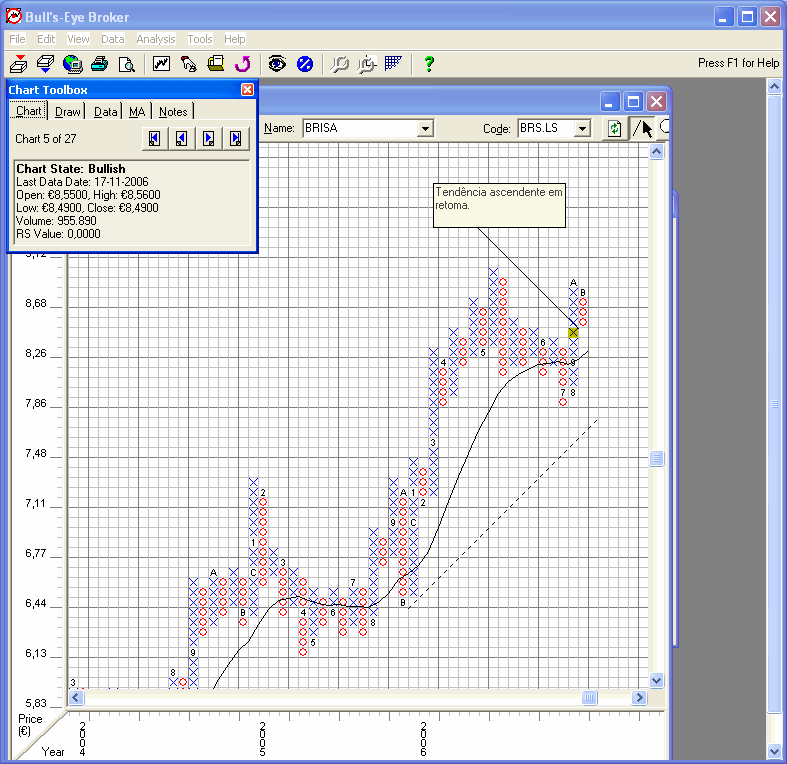Screen dimensions: 787x764
Task: Click the purple undo arrow icon
Action: [242, 64]
